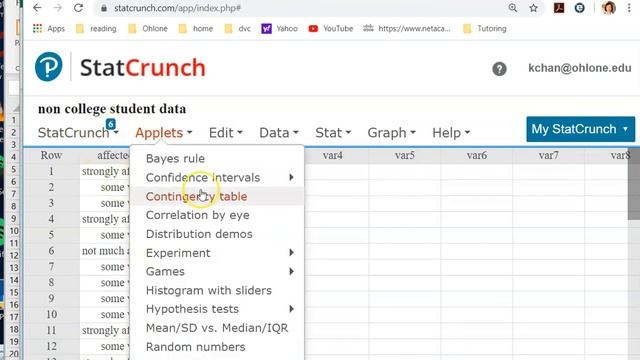Click the zoom magnifier icon in address bar

513,8
